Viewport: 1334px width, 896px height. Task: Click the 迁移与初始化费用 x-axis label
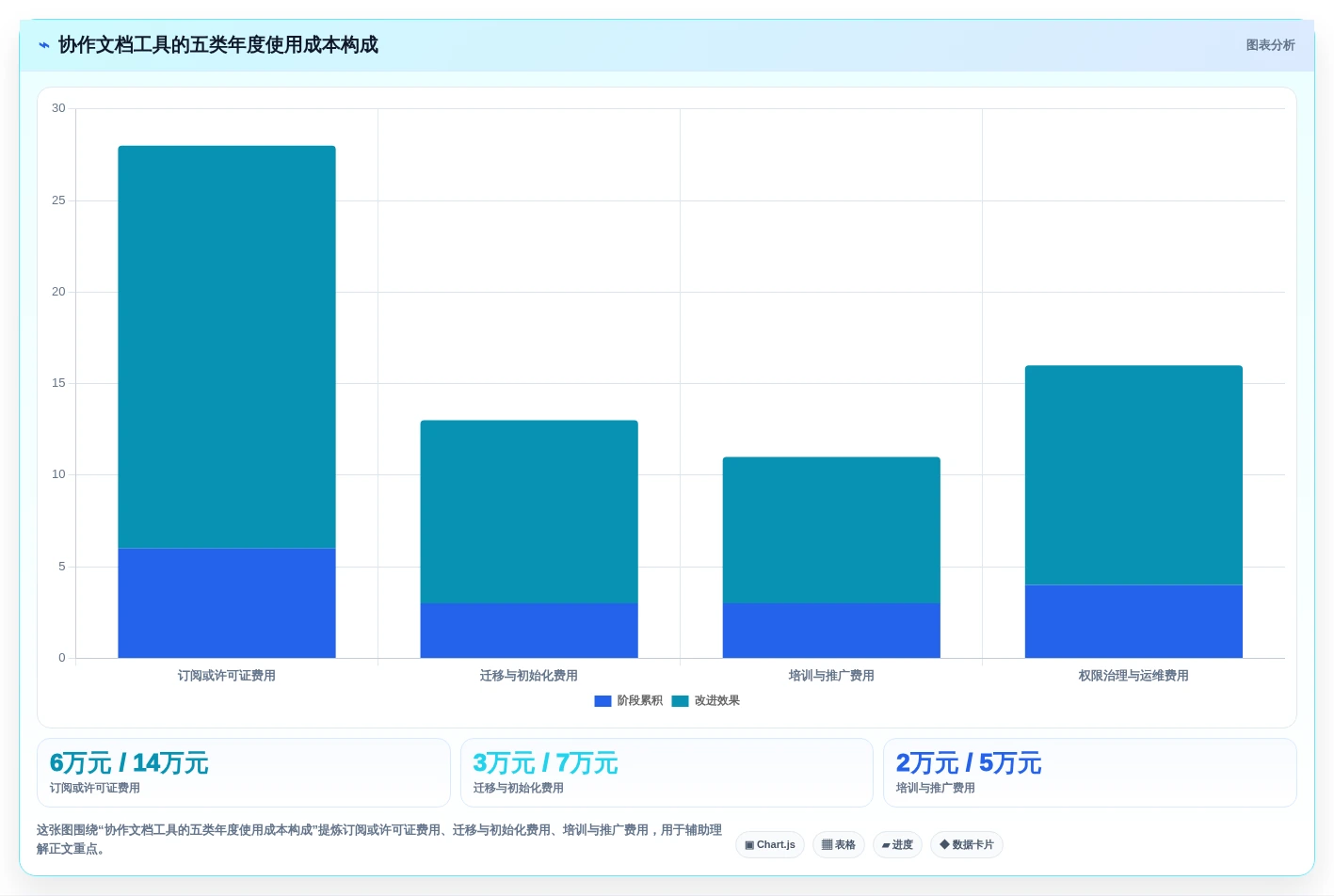529,676
